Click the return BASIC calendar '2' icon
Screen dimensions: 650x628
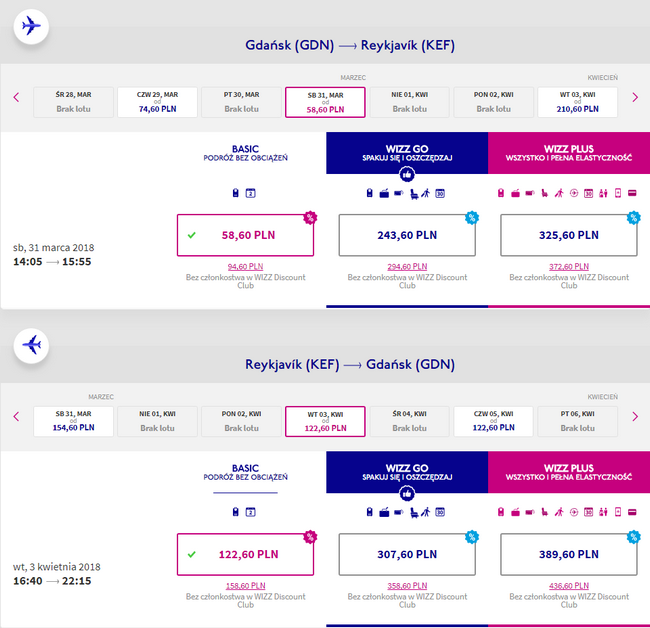[x=250, y=512]
